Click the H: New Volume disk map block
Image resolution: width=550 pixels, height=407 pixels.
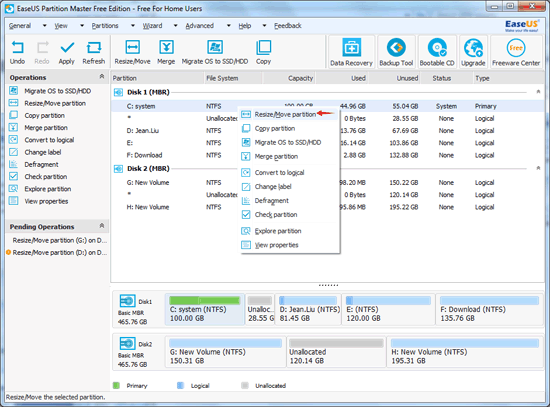(x=465, y=352)
